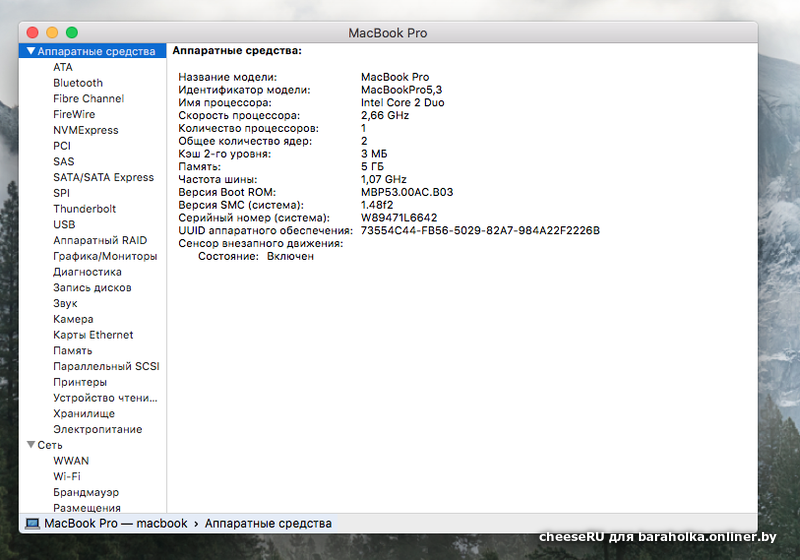Open Память in the sidebar list
The height and width of the screenshot is (560, 800).
pyautogui.click(x=72, y=350)
